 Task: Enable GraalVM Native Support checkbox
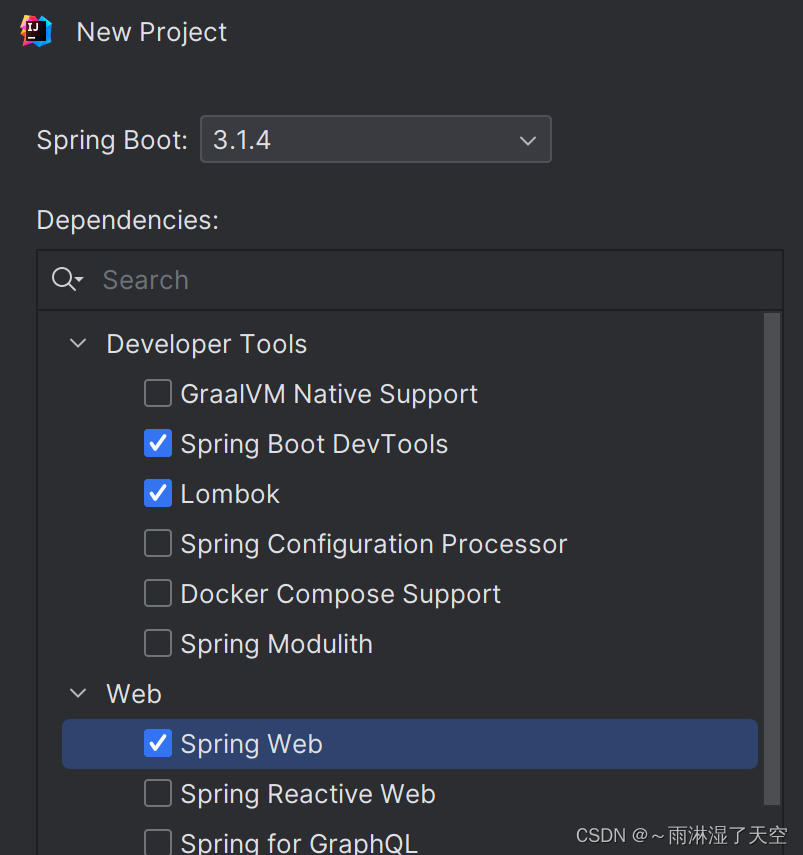click(x=158, y=394)
